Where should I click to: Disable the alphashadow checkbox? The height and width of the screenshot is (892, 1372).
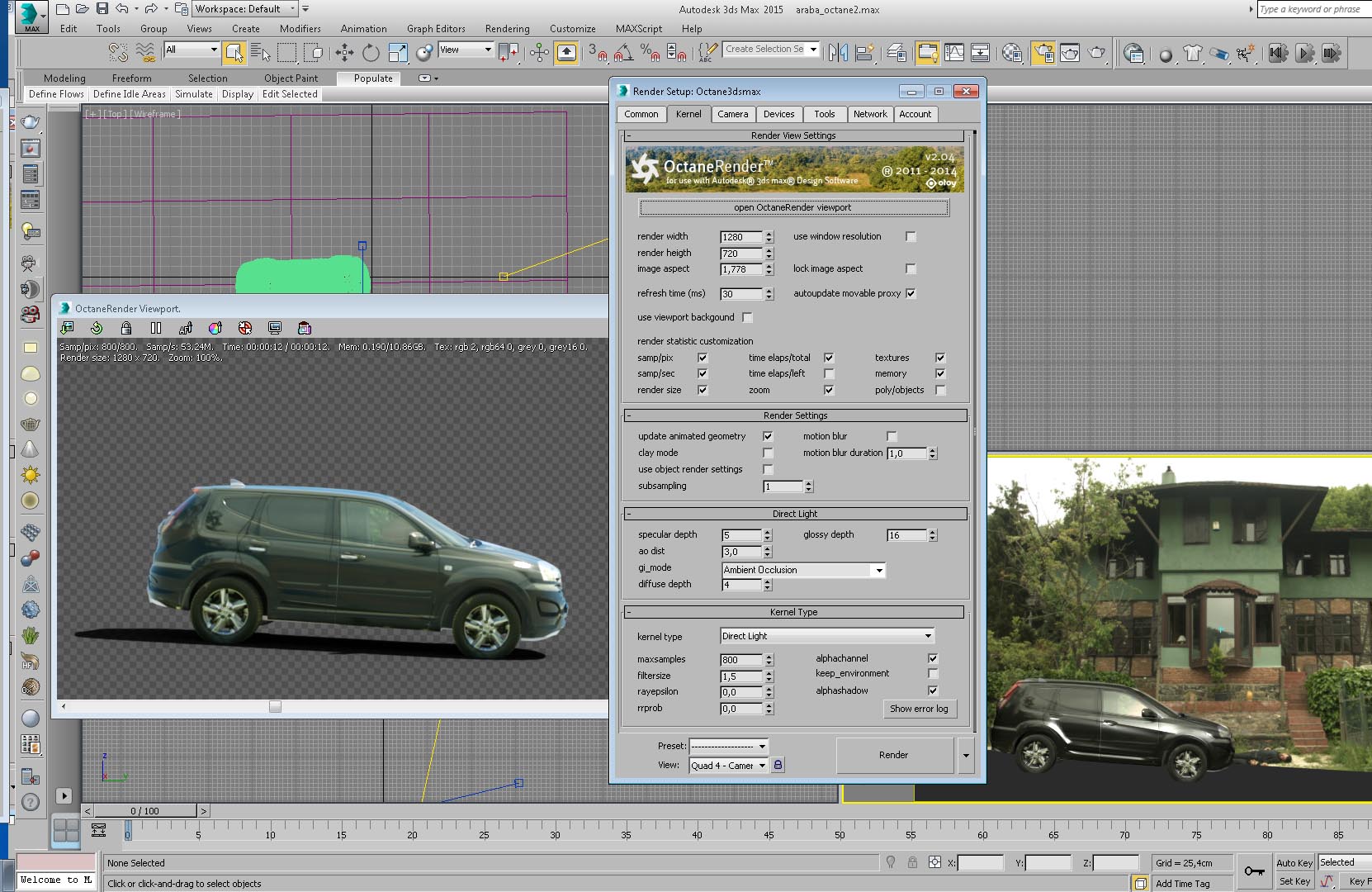coord(933,690)
